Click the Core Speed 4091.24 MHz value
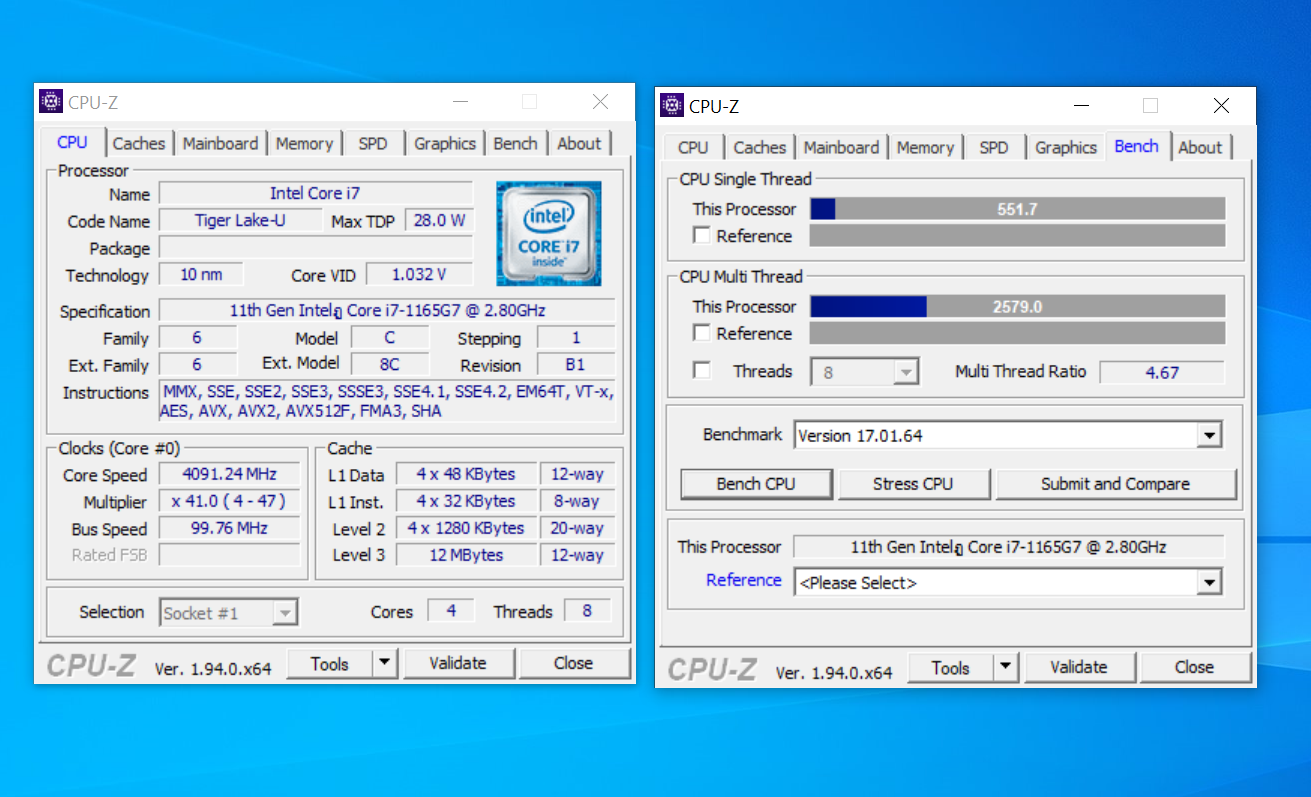This screenshot has height=797, width=1311. (230, 474)
